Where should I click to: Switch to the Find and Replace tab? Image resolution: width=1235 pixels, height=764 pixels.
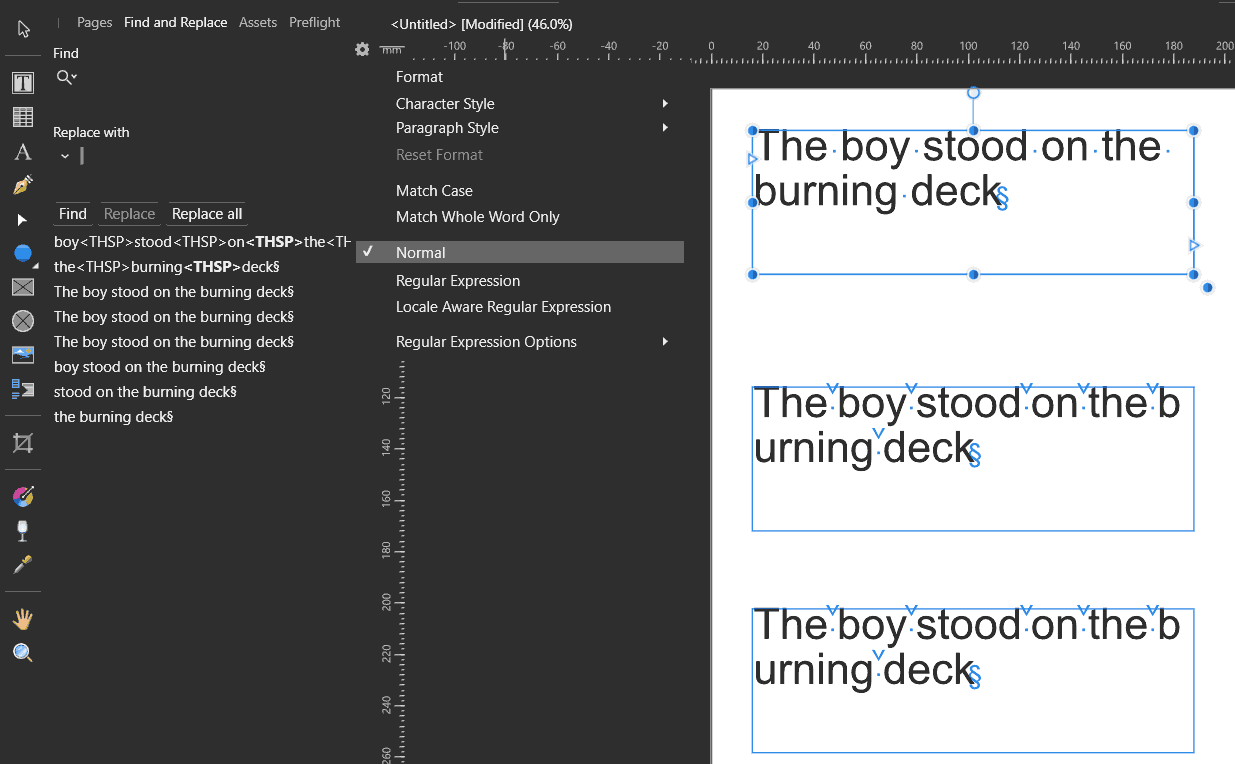coord(175,22)
